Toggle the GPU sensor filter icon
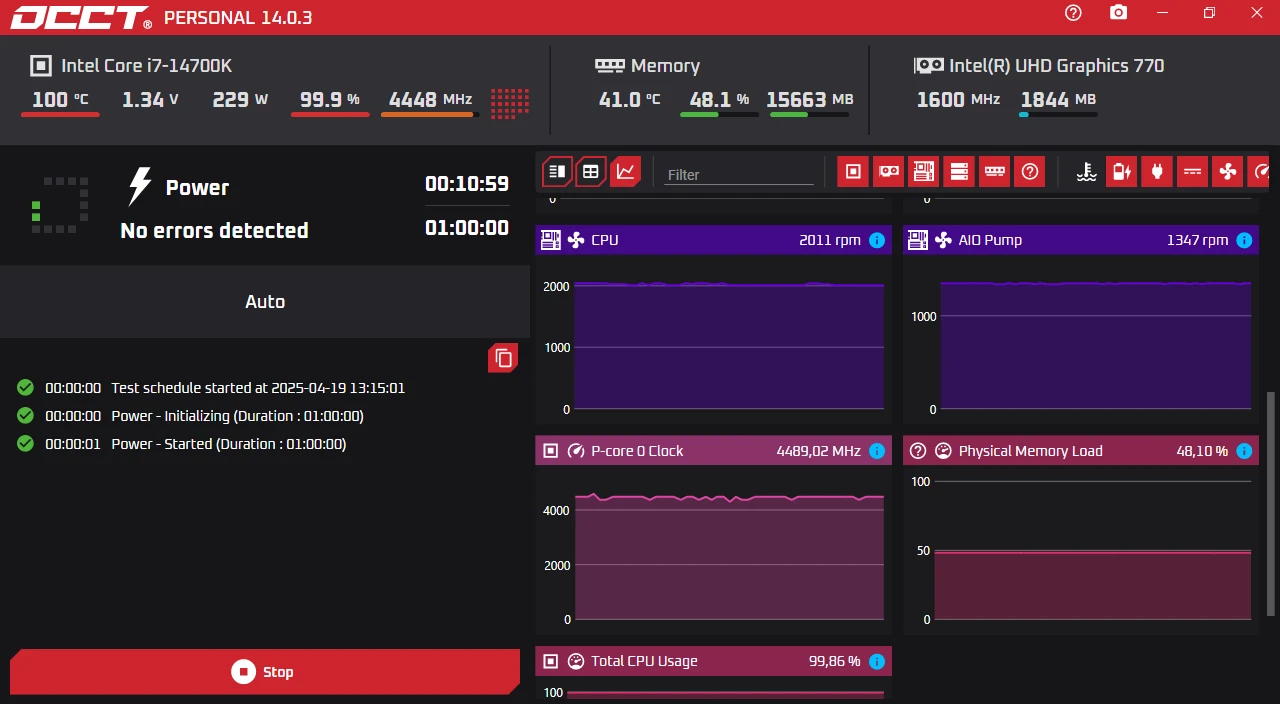 [888, 171]
